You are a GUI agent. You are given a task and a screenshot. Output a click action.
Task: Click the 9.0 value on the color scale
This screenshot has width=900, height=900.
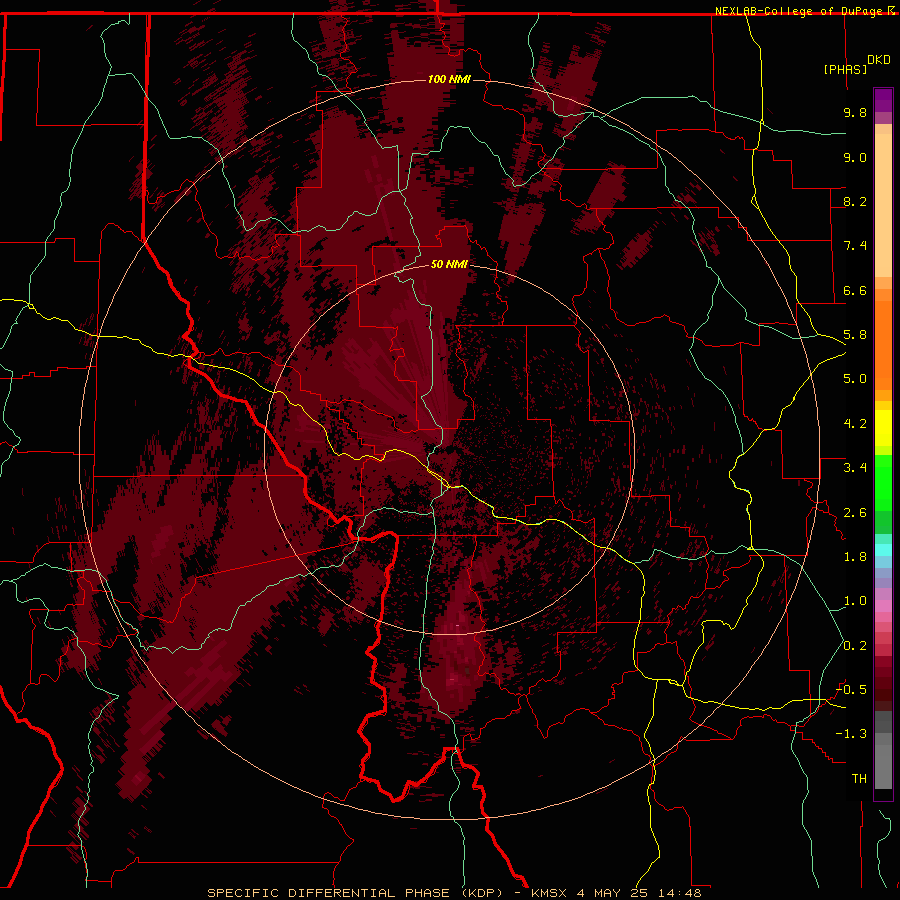click(x=855, y=157)
